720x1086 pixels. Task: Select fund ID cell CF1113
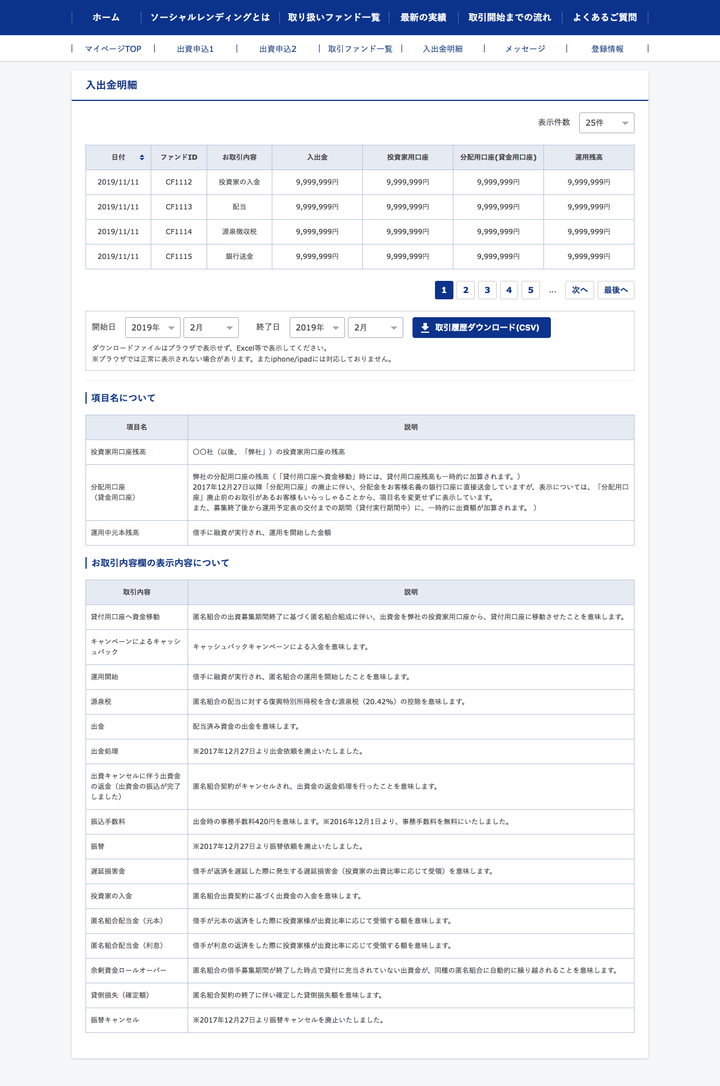[x=179, y=207]
